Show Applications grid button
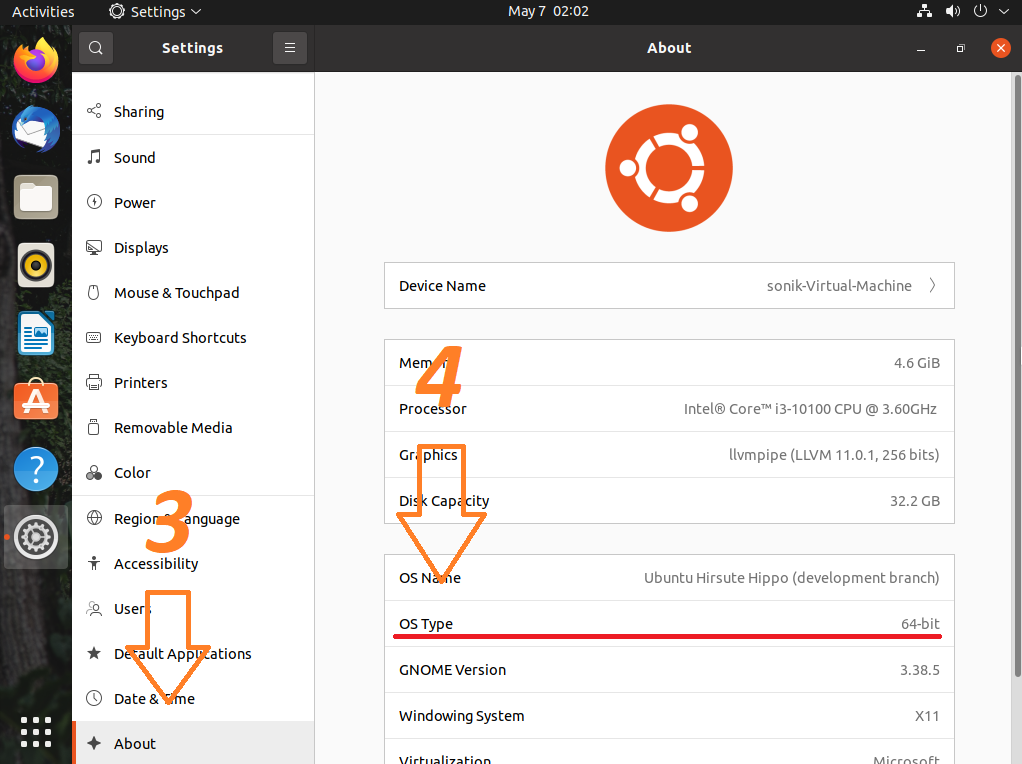The height and width of the screenshot is (764, 1022). coord(36,732)
